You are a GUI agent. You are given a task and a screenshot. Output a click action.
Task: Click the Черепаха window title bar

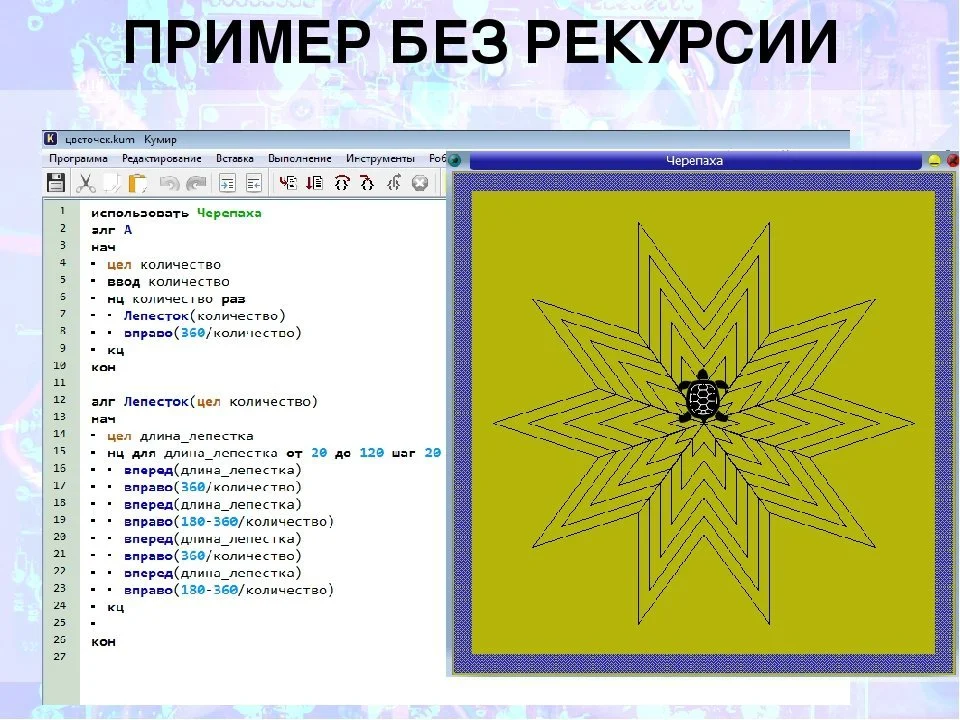pos(695,160)
